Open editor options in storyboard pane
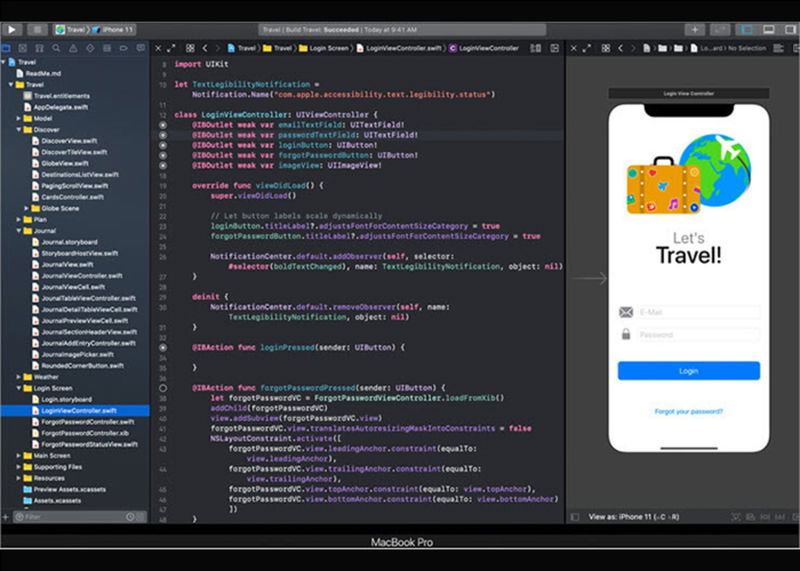Screen dimensions: 800x571 (778, 48)
